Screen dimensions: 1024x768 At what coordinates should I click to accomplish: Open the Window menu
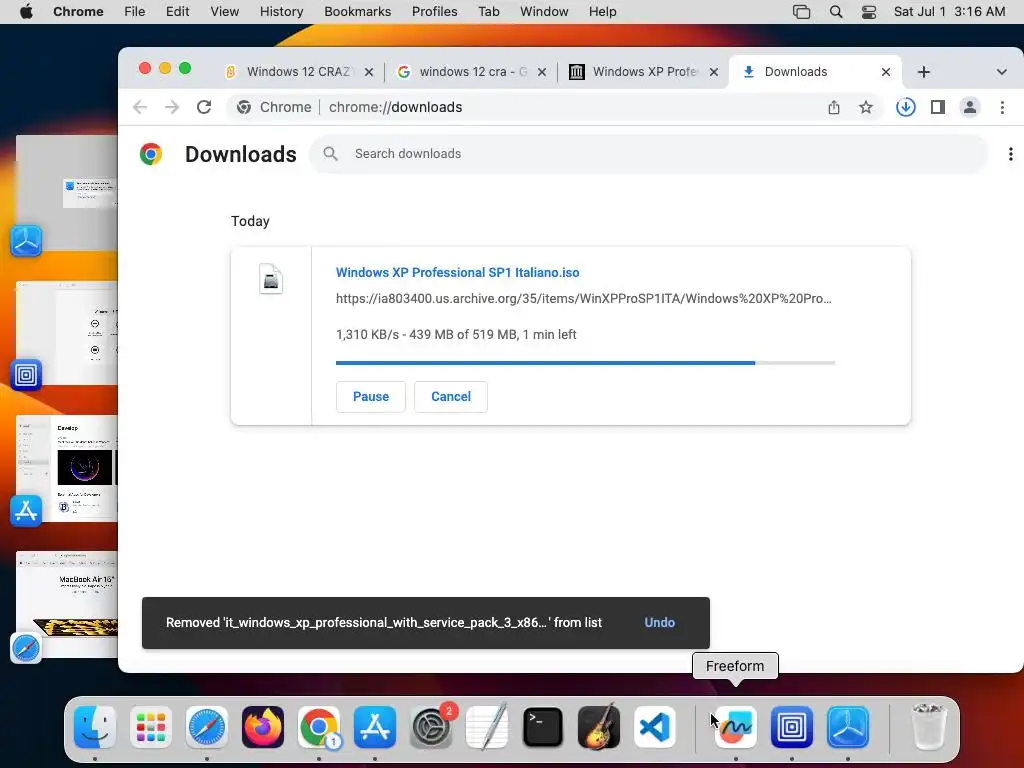coord(544,12)
